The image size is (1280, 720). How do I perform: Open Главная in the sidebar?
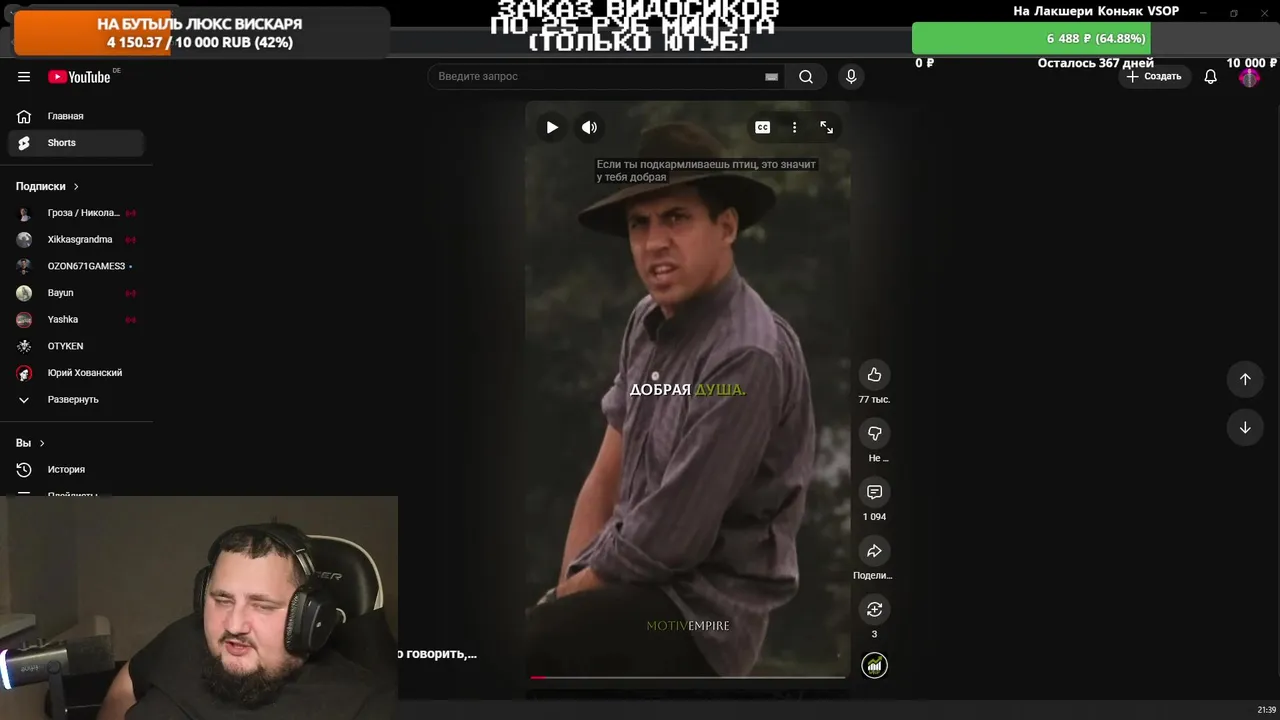pos(76,116)
